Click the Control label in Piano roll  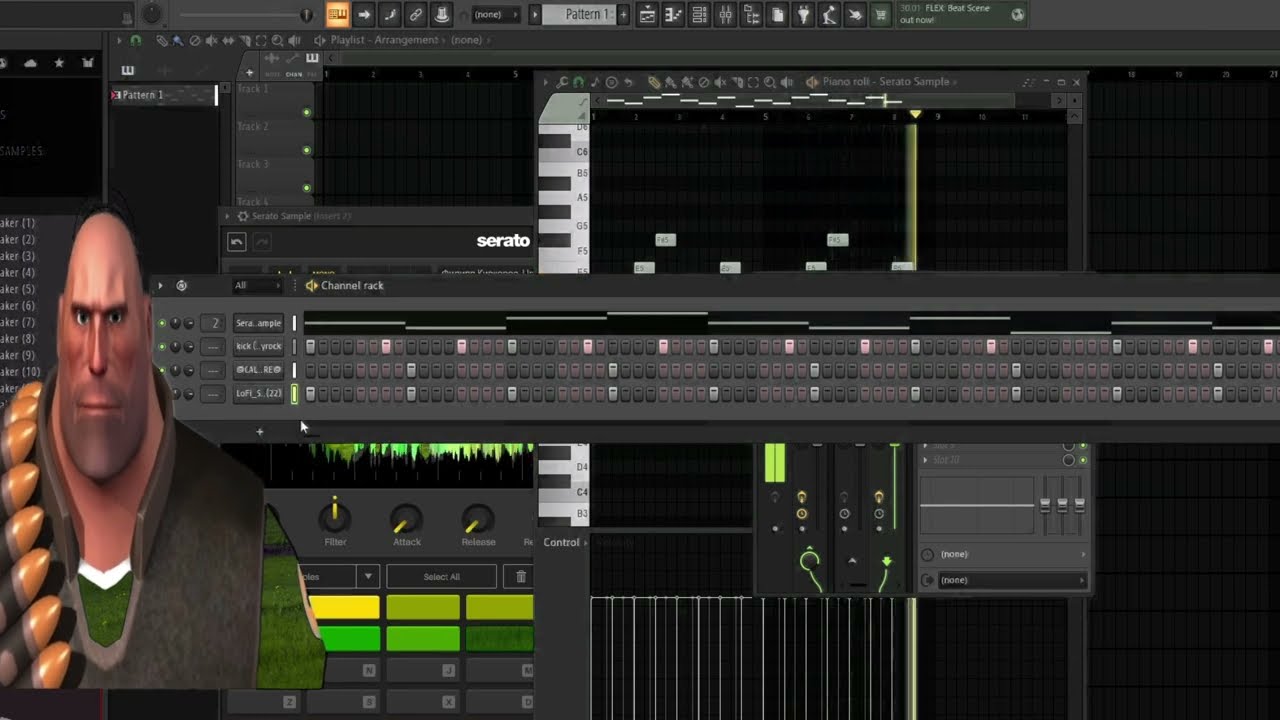(561, 542)
